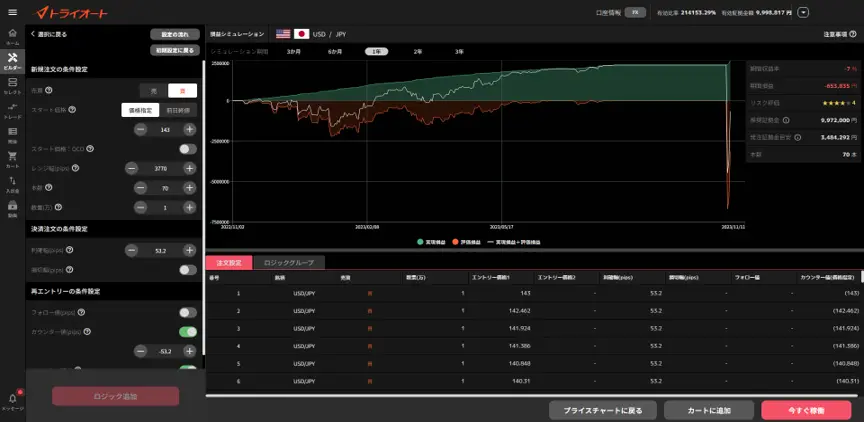Go back via 選択に戻る chevron
This screenshot has height=422, width=864.
(33, 33)
